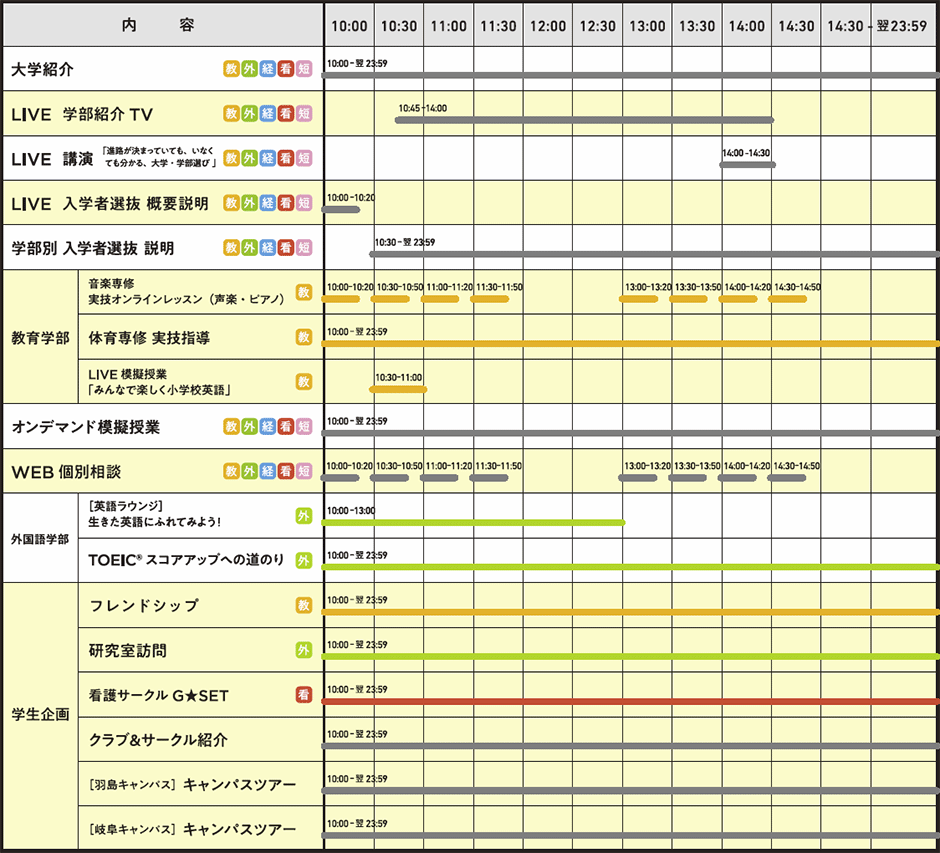Select the 外 badge in LIVE 入学者選抜 概要説明 row
940x853 pixels.
click(x=249, y=203)
